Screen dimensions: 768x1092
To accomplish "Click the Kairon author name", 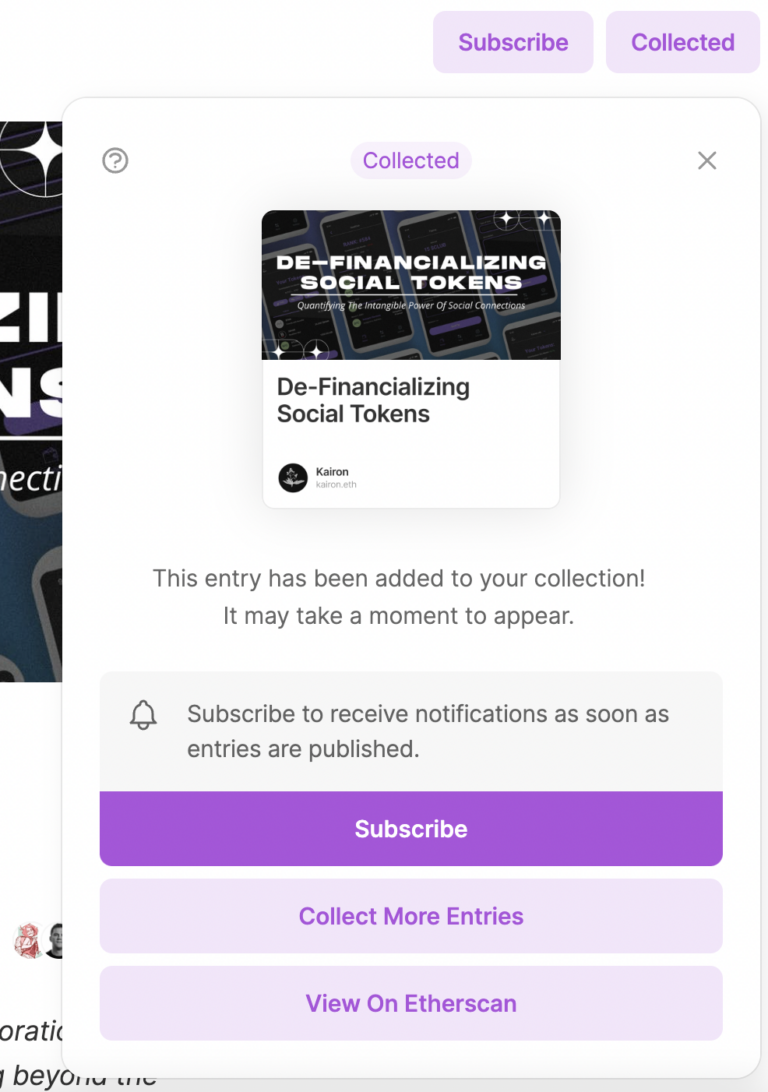I will 332,471.
